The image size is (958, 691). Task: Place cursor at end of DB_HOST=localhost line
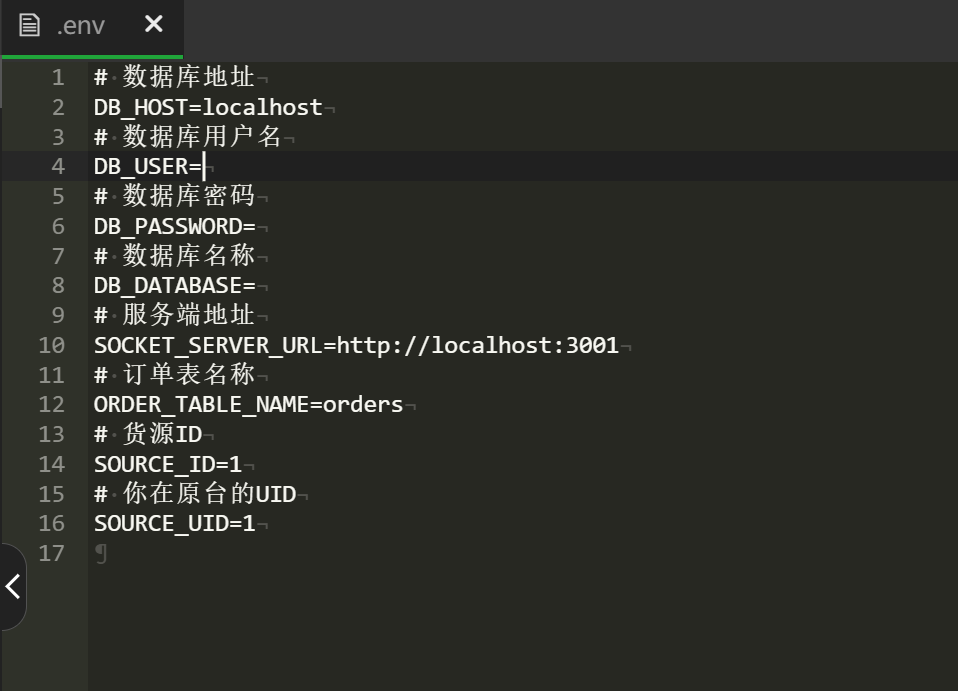click(x=323, y=108)
